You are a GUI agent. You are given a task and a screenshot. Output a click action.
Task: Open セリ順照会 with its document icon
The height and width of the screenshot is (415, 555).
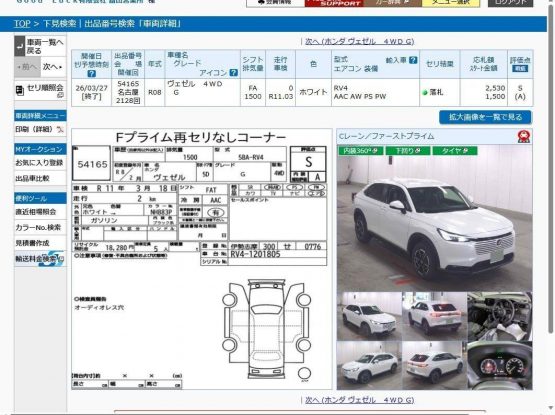pos(40,90)
